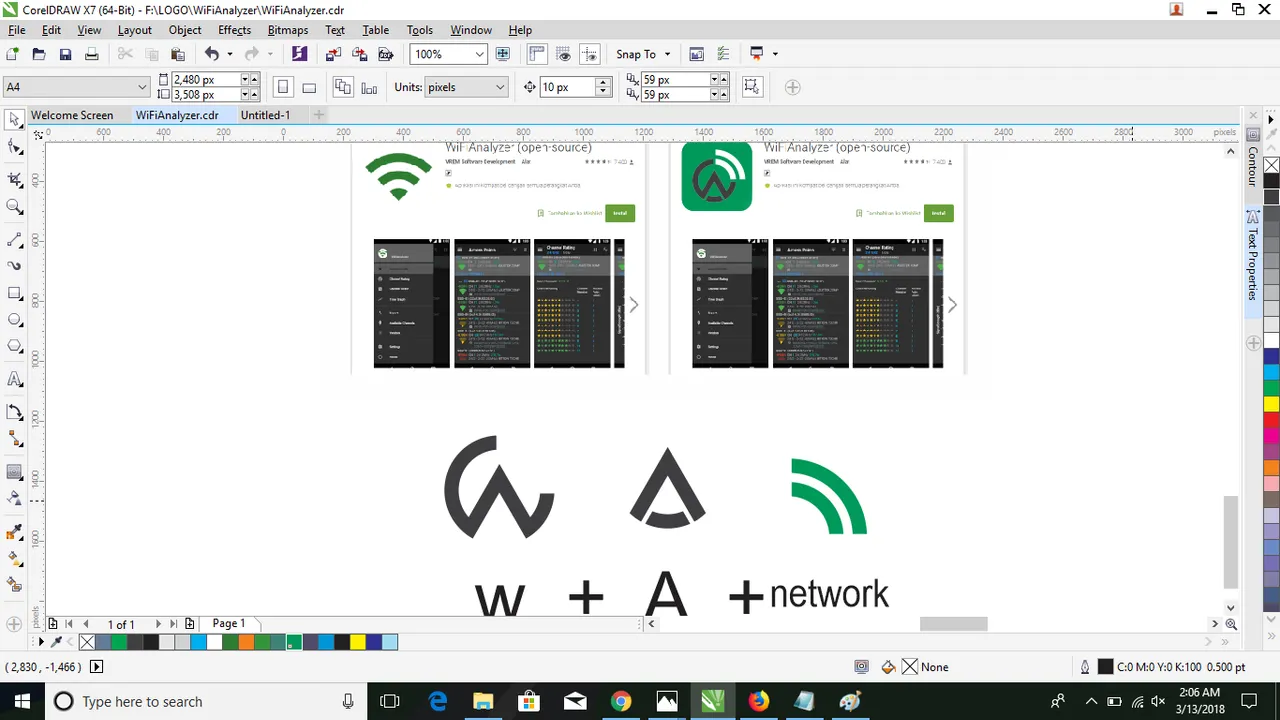Select the Parallel Dimension tool

point(14,412)
